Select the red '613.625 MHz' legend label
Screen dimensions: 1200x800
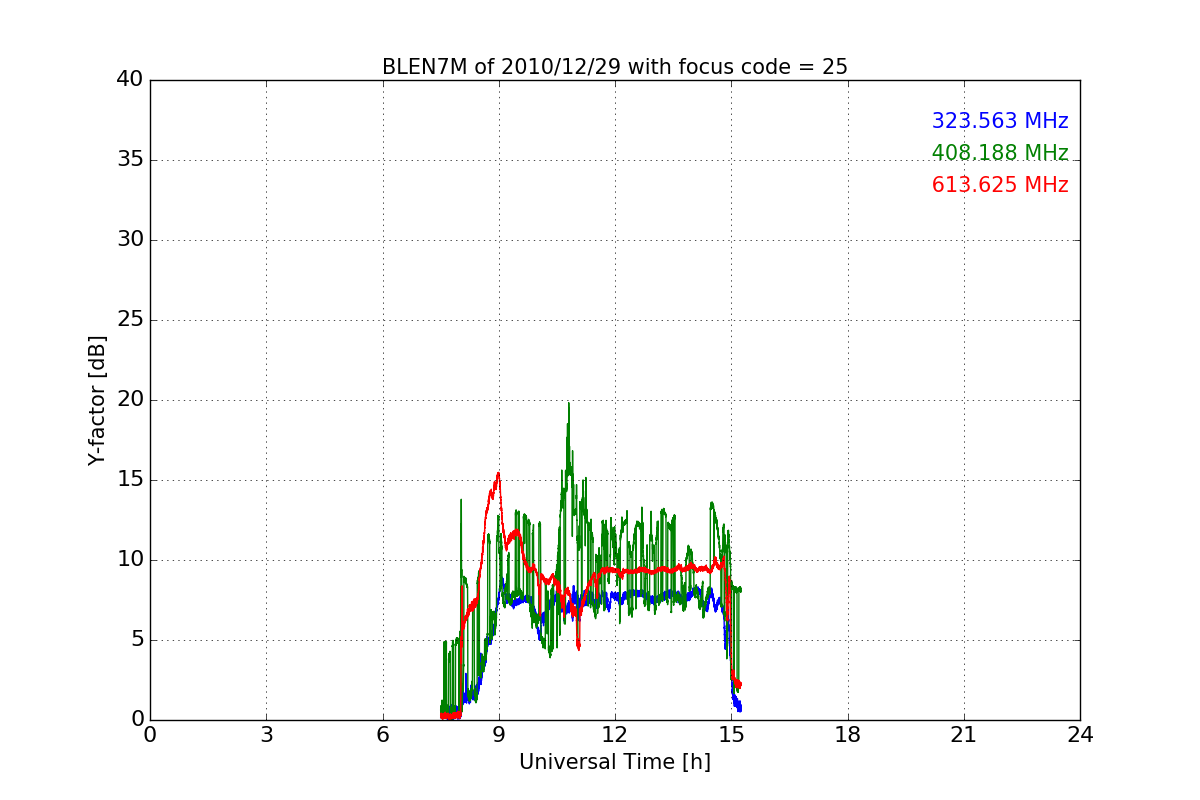tap(1000, 185)
